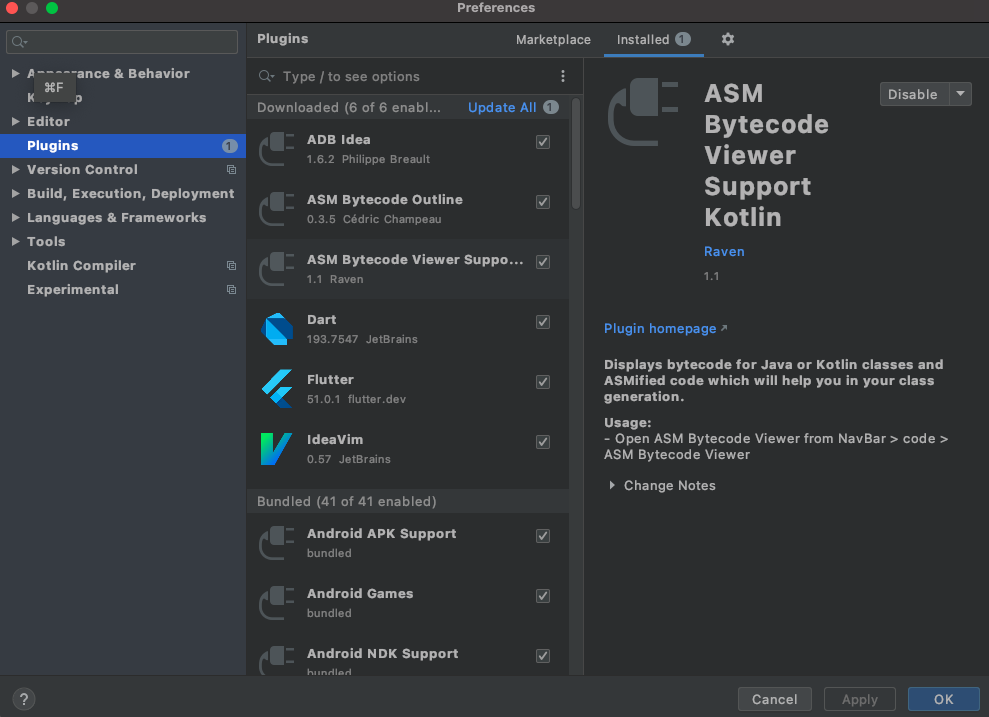Click the IdeaVim plugin icon
The image size is (989, 717).
point(277,449)
